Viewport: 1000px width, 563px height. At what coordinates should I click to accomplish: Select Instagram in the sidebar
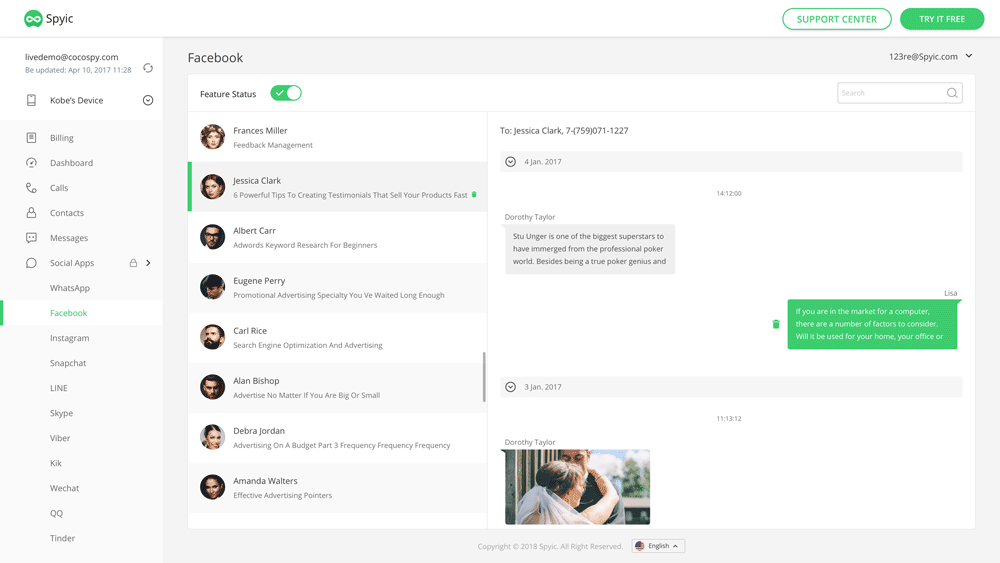pyautogui.click(x=70, y=338)
